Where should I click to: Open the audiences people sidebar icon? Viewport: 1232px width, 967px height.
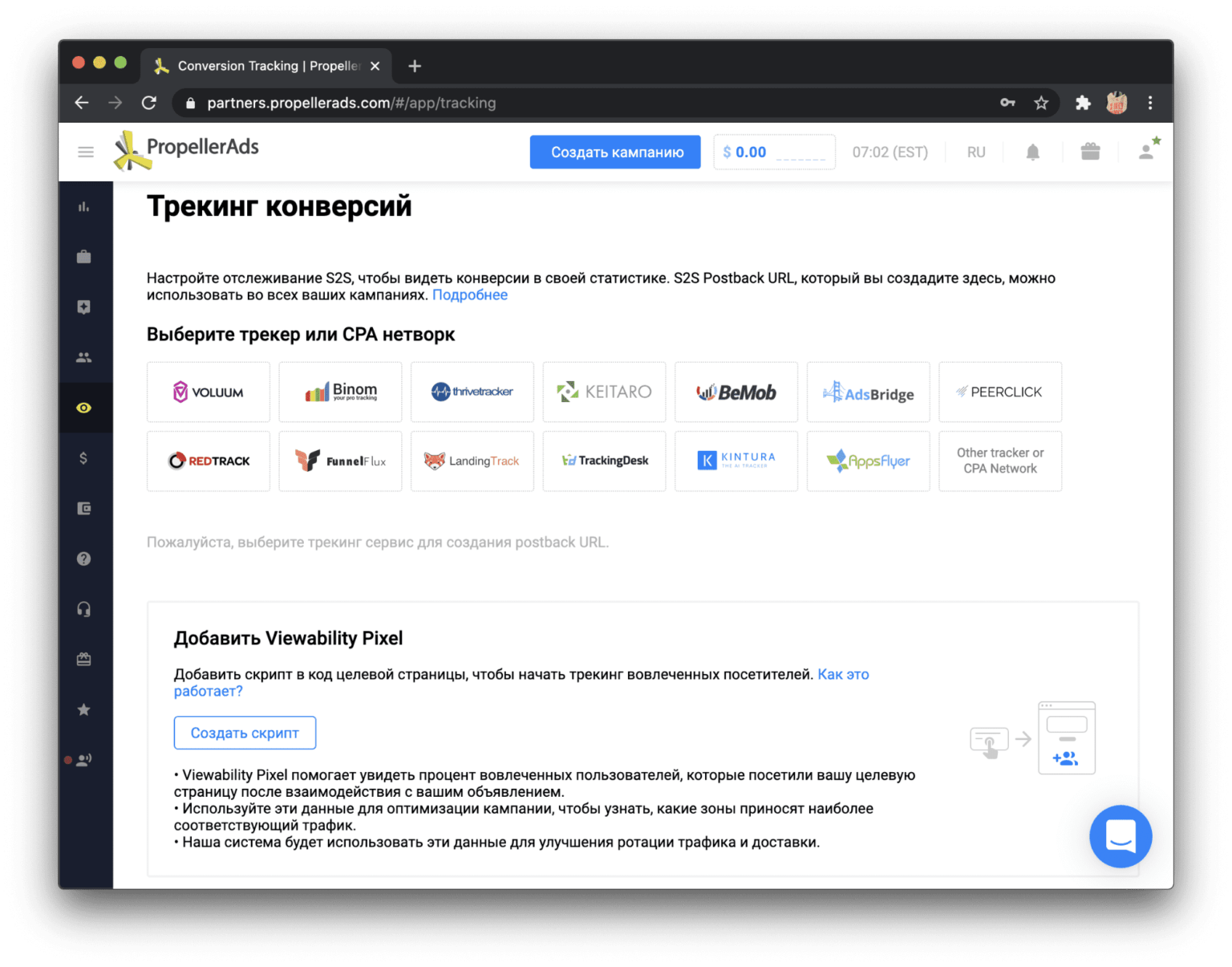83,358
